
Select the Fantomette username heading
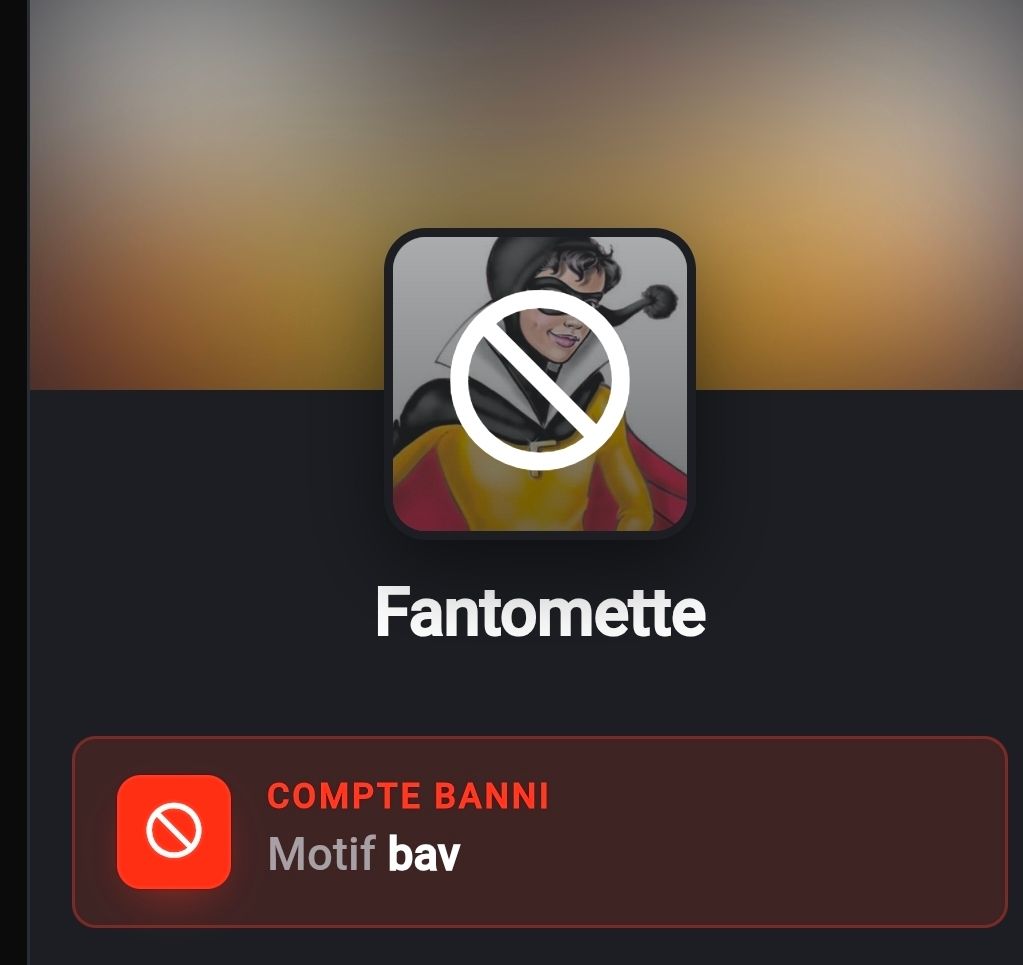point(540,612)
